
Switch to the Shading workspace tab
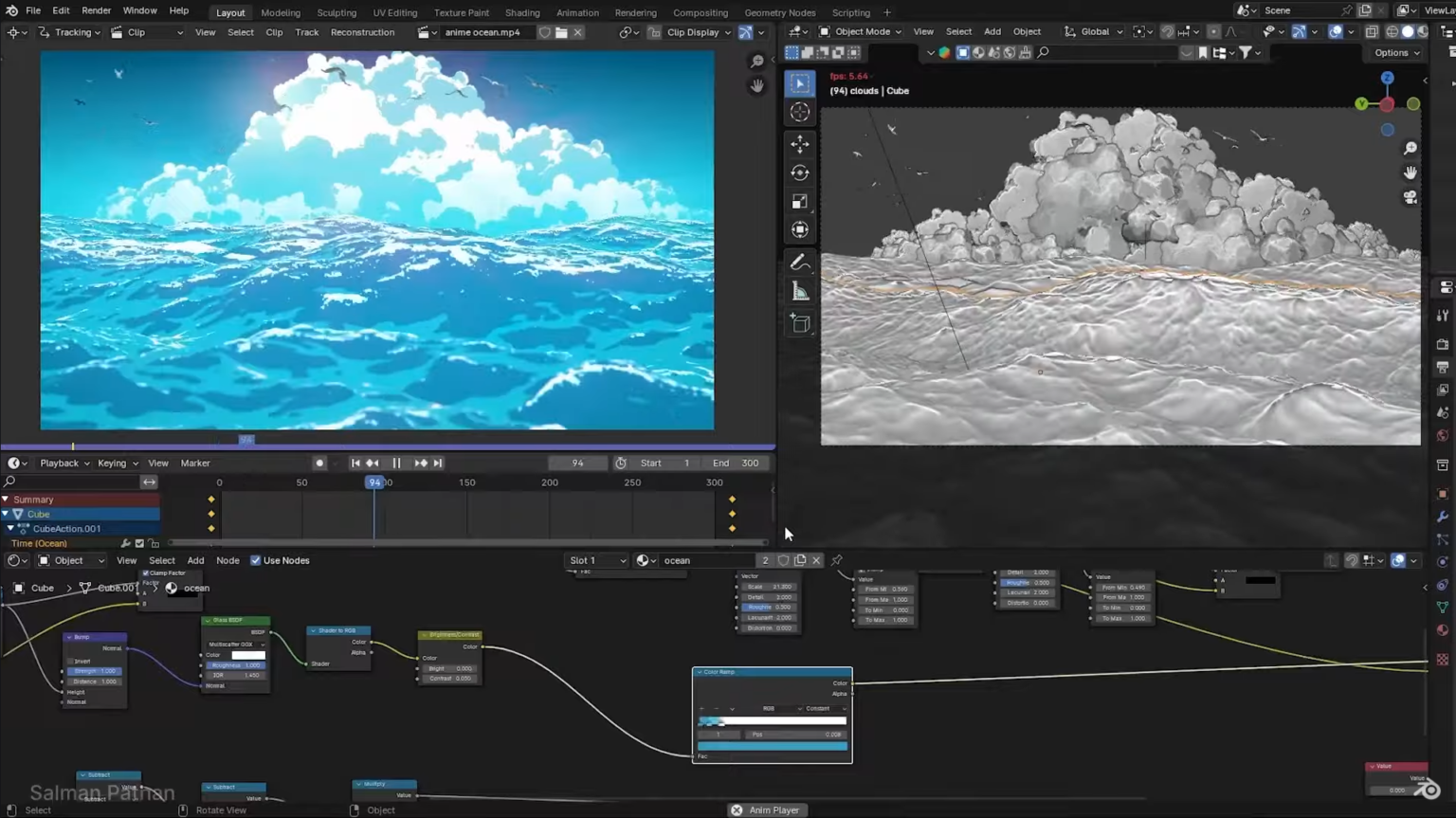[521, 12]
